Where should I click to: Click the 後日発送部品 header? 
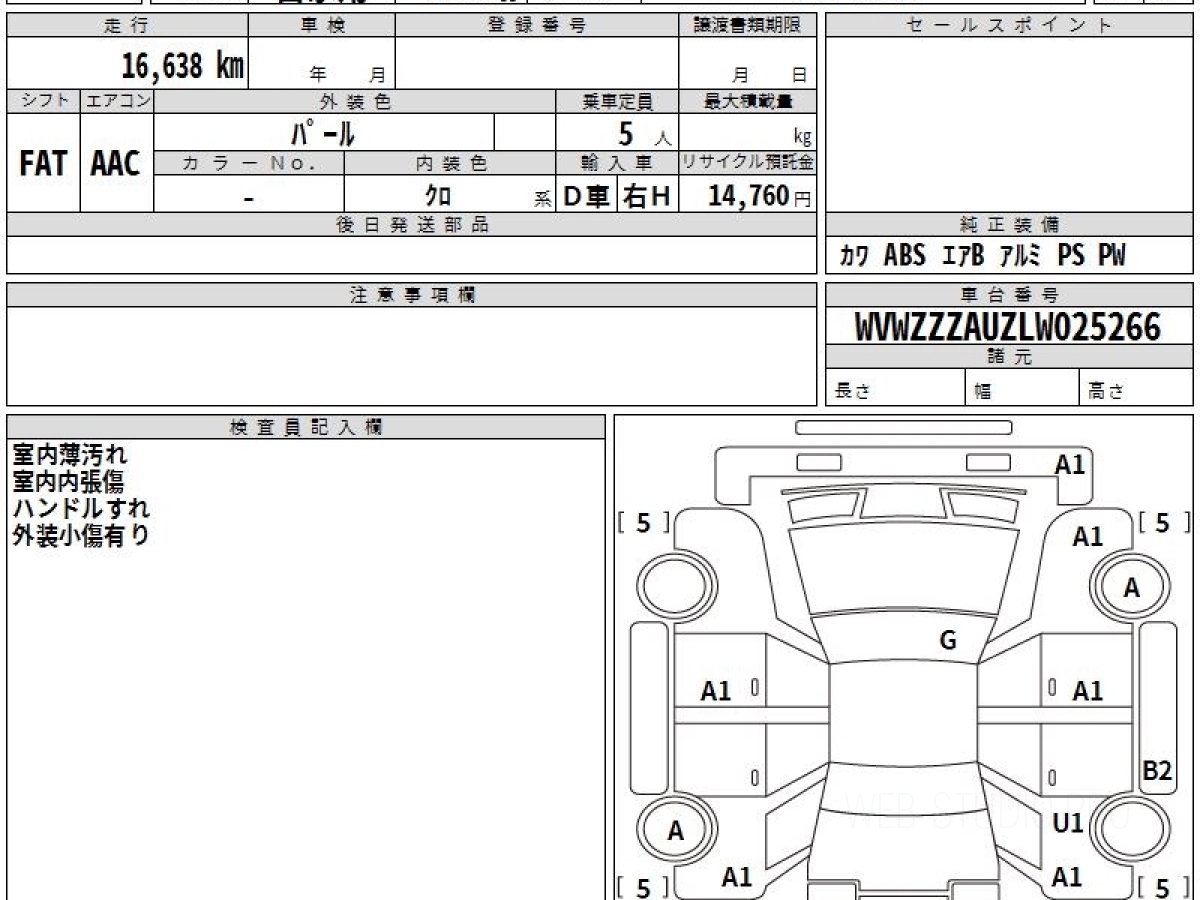412,225
